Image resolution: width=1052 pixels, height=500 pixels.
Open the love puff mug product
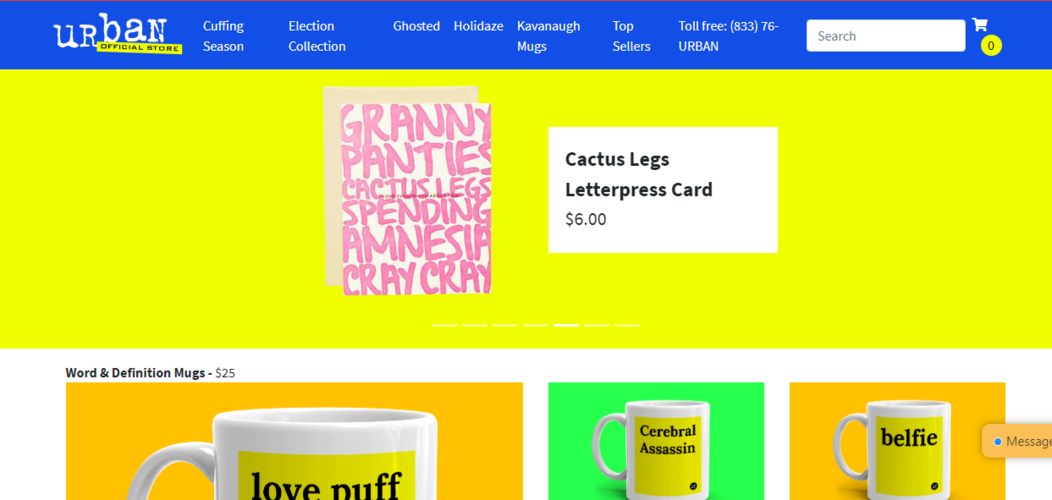point(294,441)
